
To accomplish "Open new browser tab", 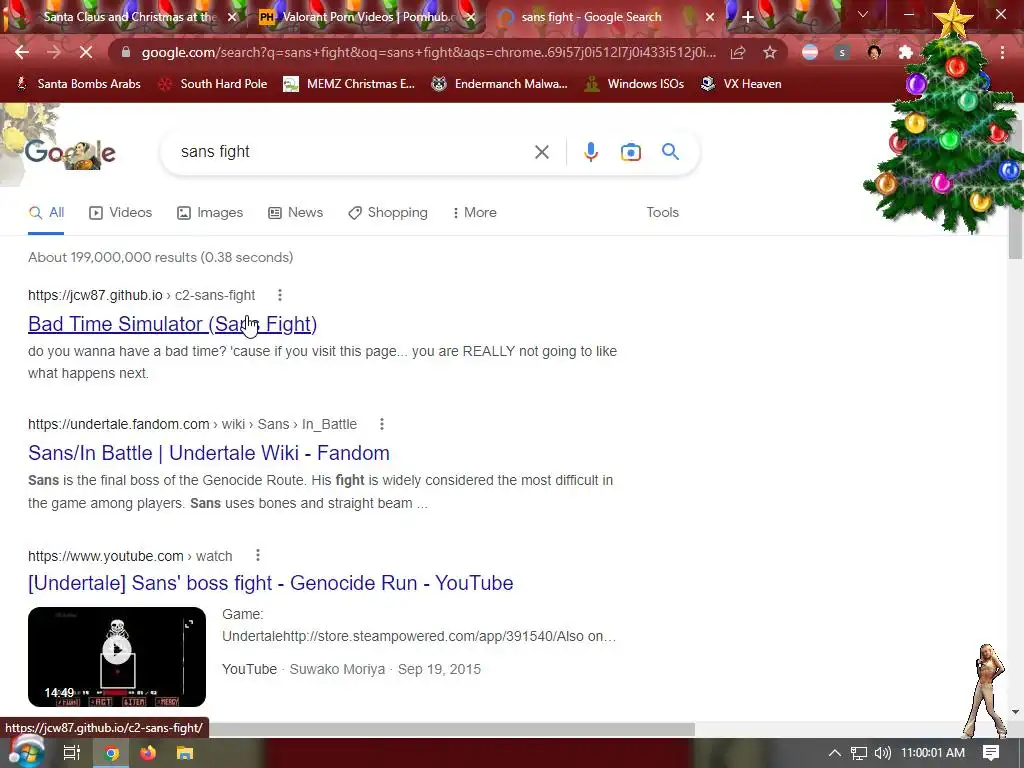I will tap(748, 17).
